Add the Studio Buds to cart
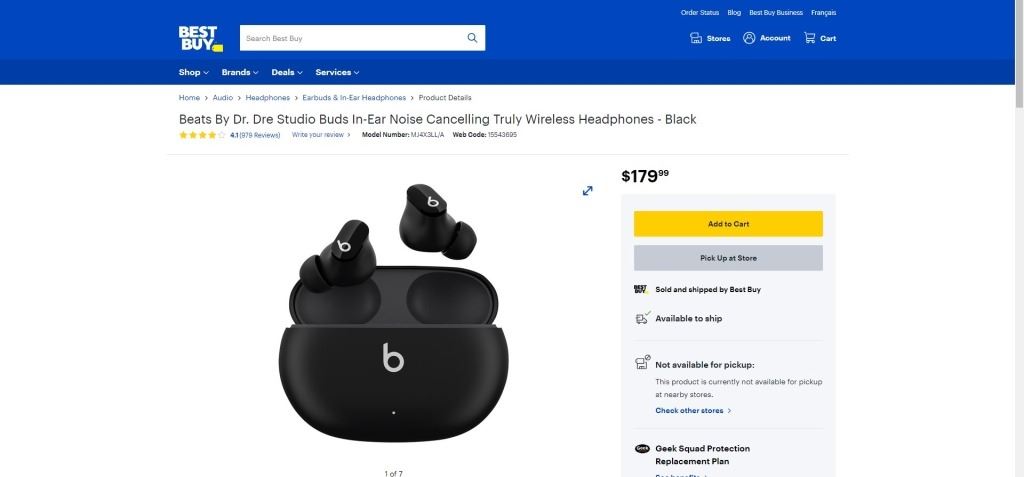Image resolution: width=1024 pixels, height=477 pixels. tap(728, 223)
